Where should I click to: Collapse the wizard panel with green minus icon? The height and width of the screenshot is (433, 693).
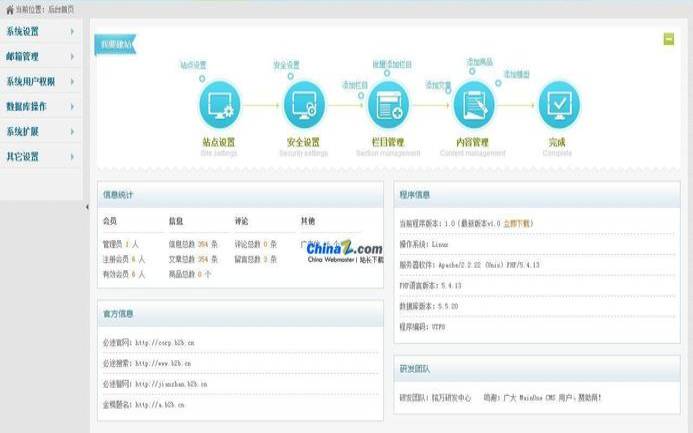(x=668, y=39)
